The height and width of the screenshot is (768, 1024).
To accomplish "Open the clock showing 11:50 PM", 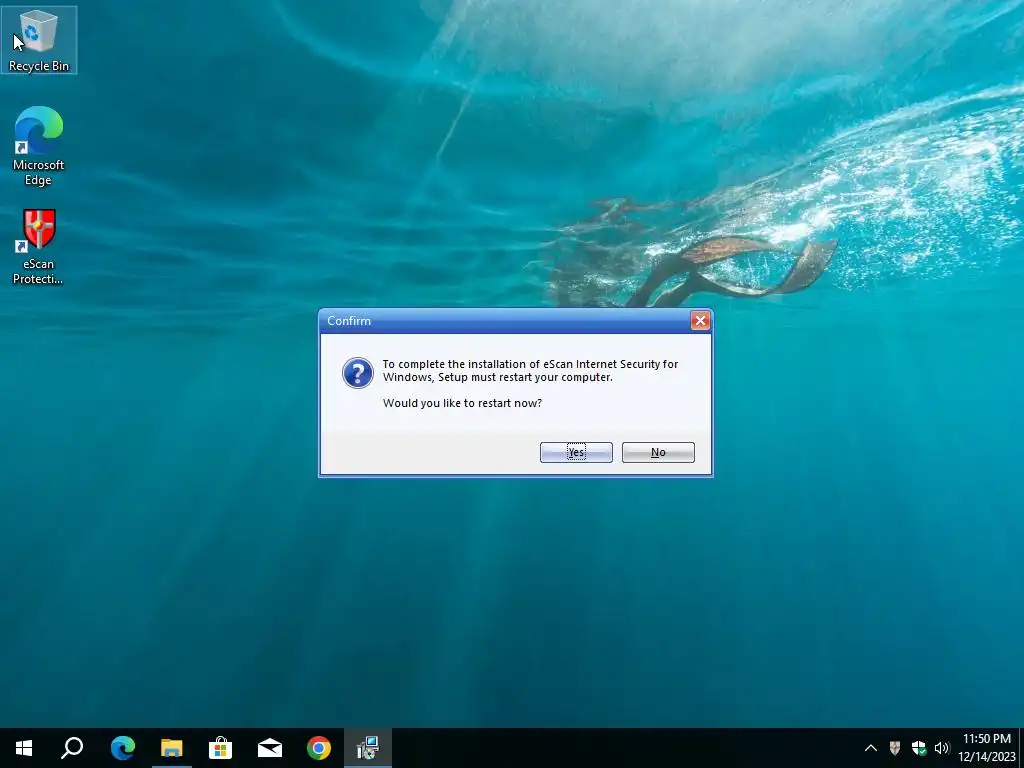I will [x=987, y=748].
